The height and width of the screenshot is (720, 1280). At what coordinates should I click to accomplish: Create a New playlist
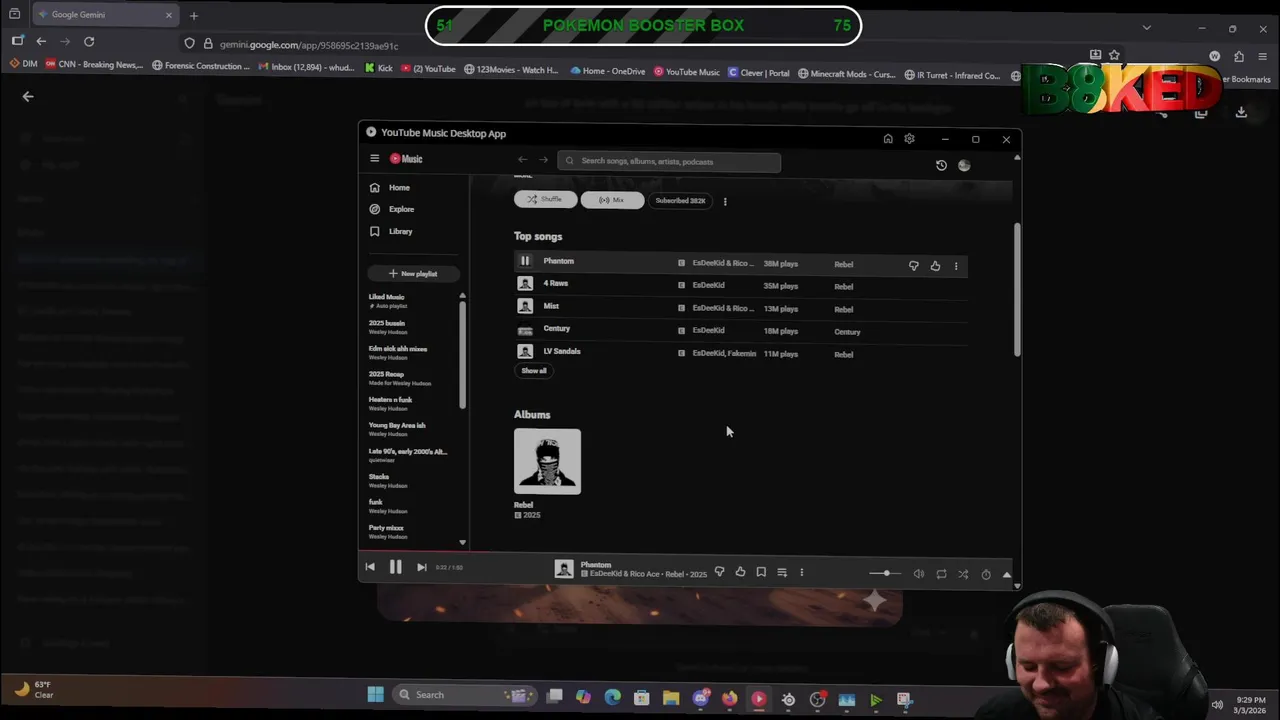coord(413,273)
